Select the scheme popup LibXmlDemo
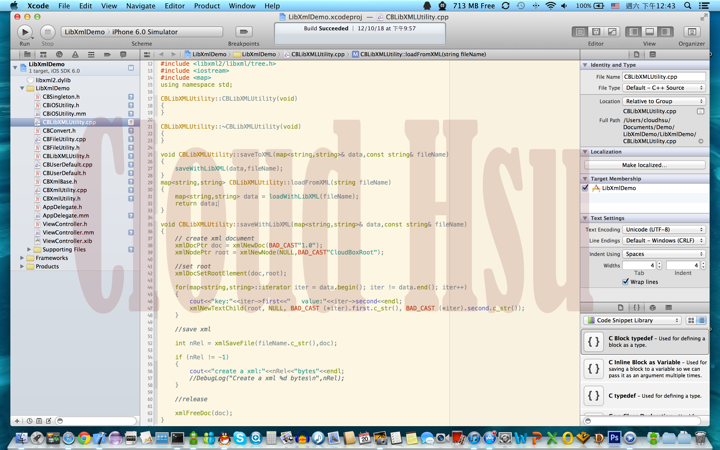 [84, 32]
